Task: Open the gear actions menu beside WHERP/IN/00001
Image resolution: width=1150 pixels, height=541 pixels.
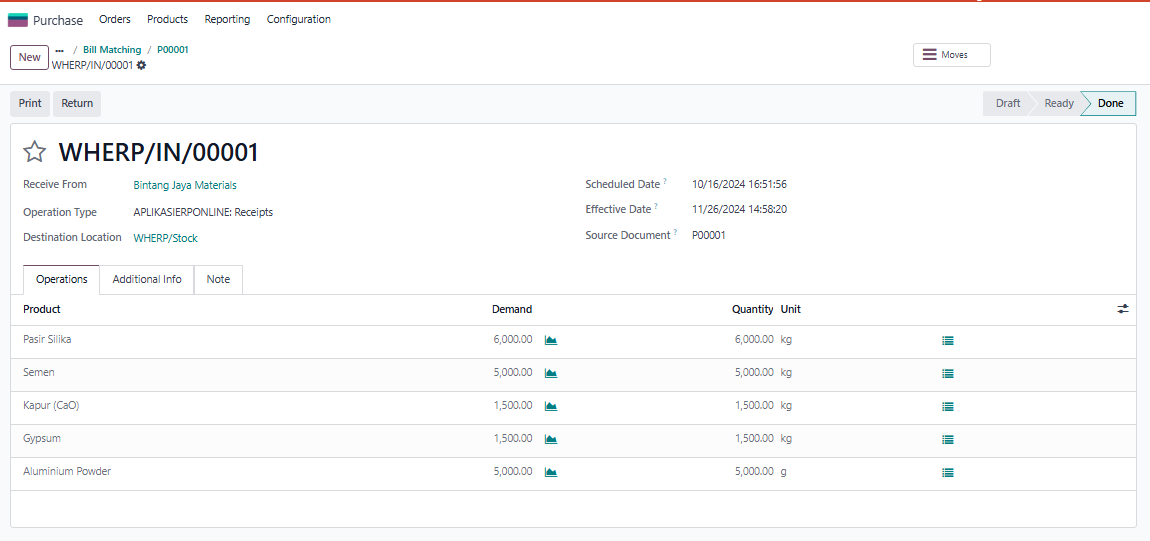Action: click(x=141, y=65)
